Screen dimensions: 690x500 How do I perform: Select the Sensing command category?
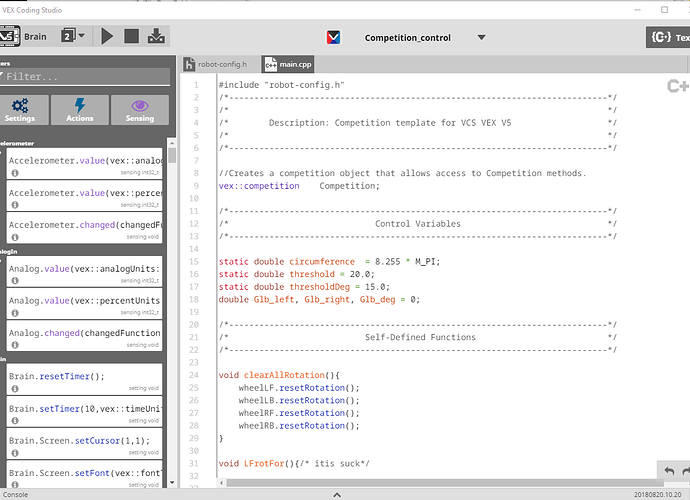click(139, 110)
